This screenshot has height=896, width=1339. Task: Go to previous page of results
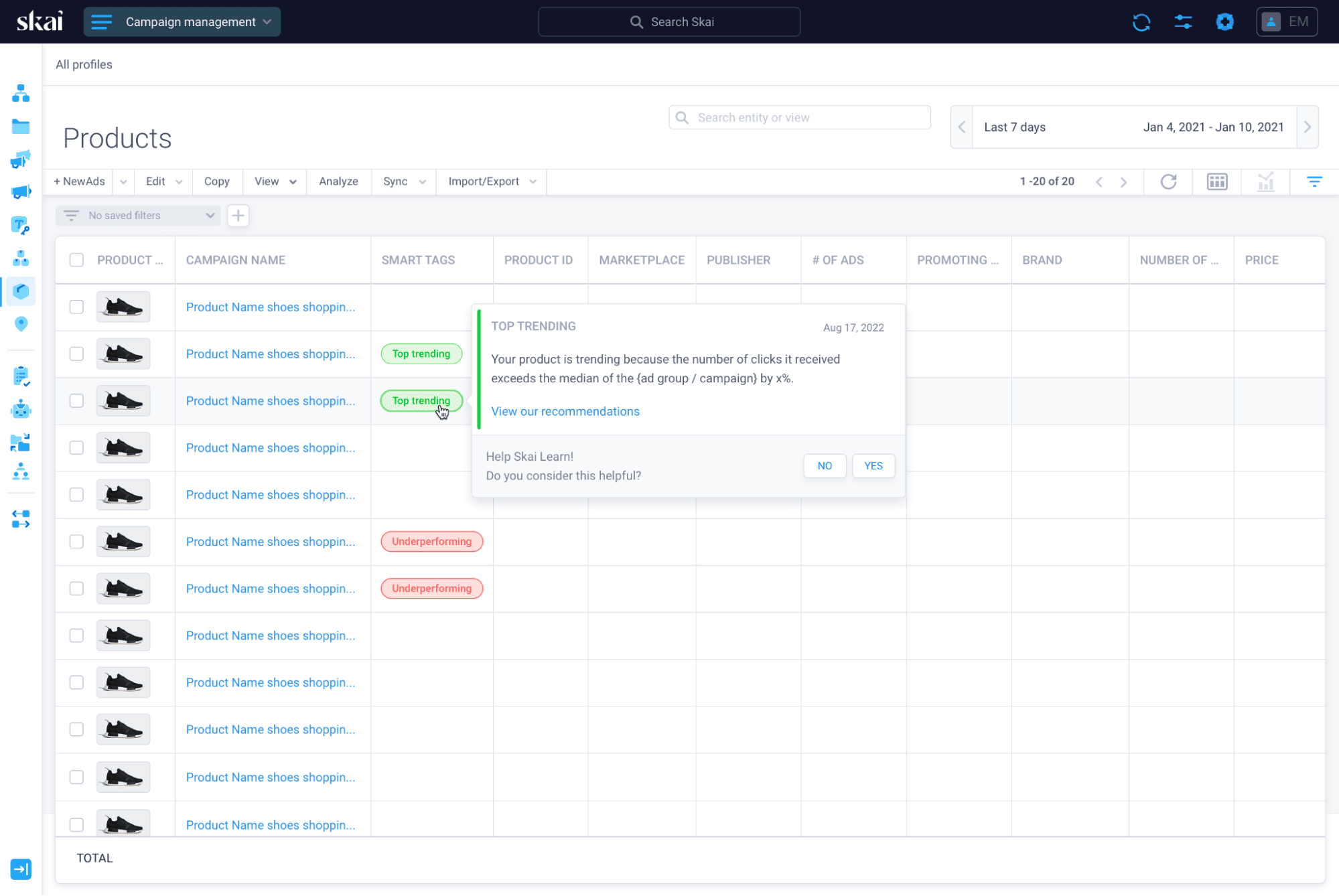click(1099, 181)
